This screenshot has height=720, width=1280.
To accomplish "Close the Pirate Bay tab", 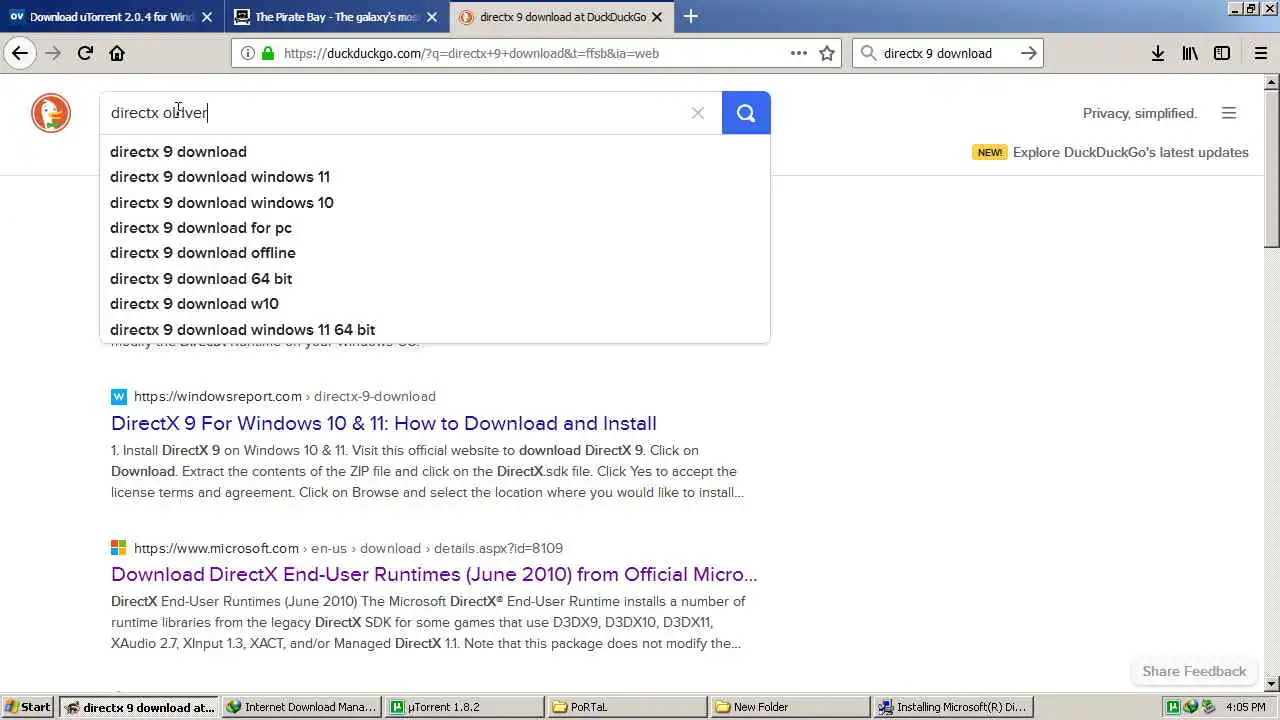I will pyautogui.click(x=432, y=17).
